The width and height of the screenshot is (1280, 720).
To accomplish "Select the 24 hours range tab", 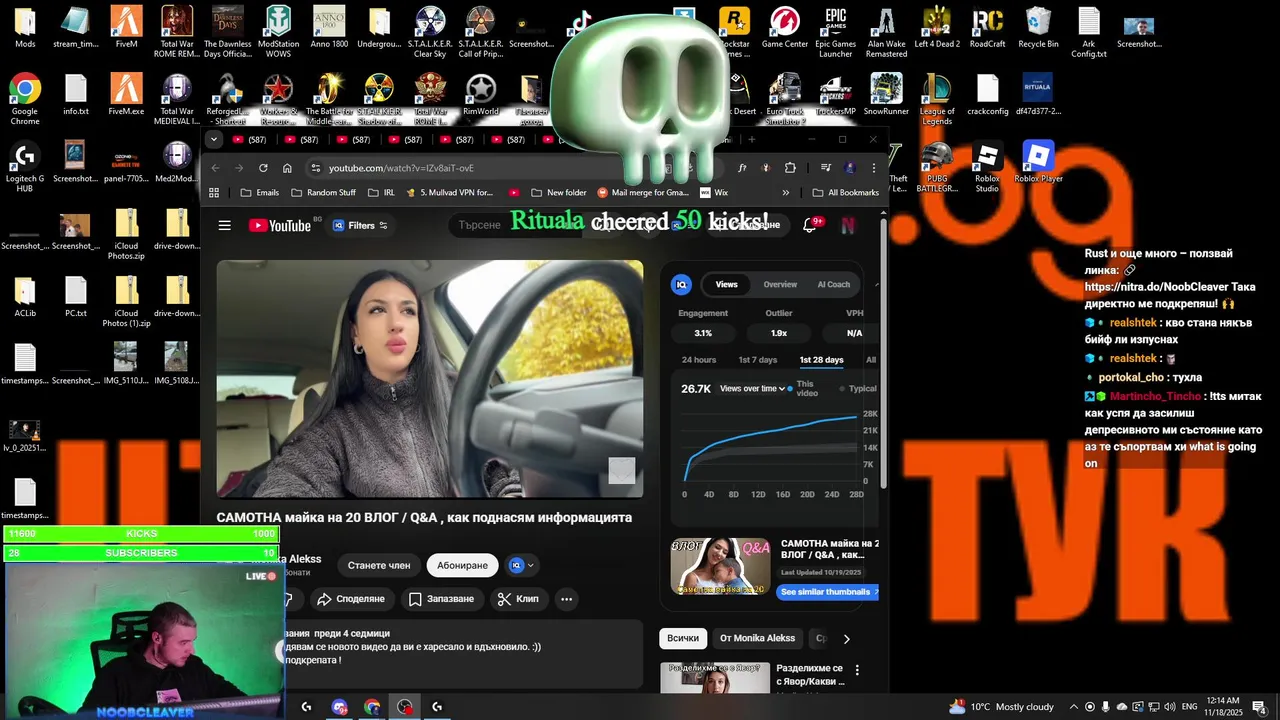I will (x=699, y=360).
